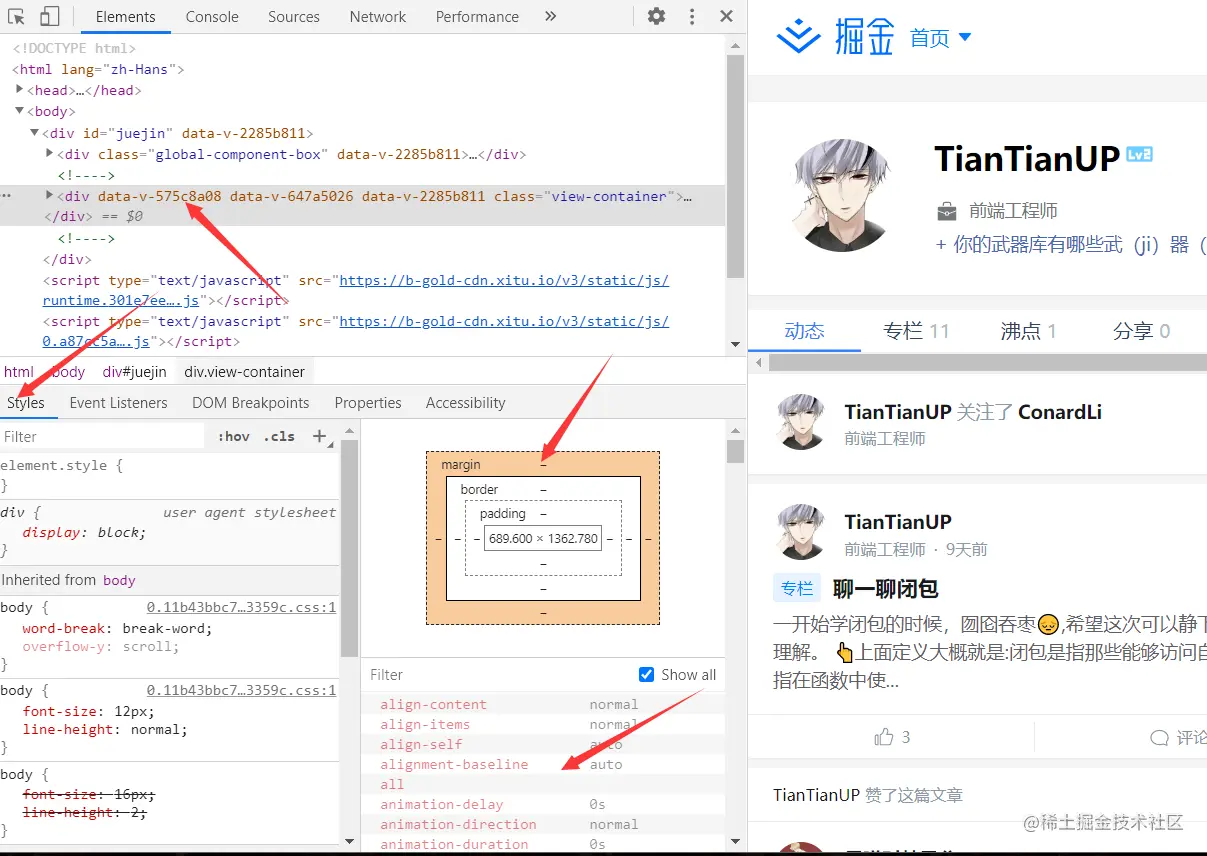Open the Performance tab

click(x=477, y=17)
